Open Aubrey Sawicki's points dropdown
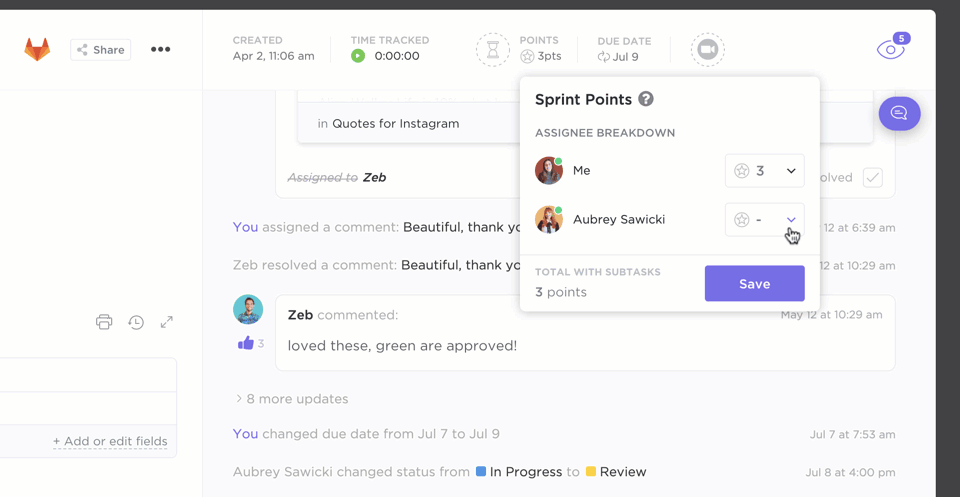Screen dimensions: 960x497 pyautogui.click(x=764, y=220)
